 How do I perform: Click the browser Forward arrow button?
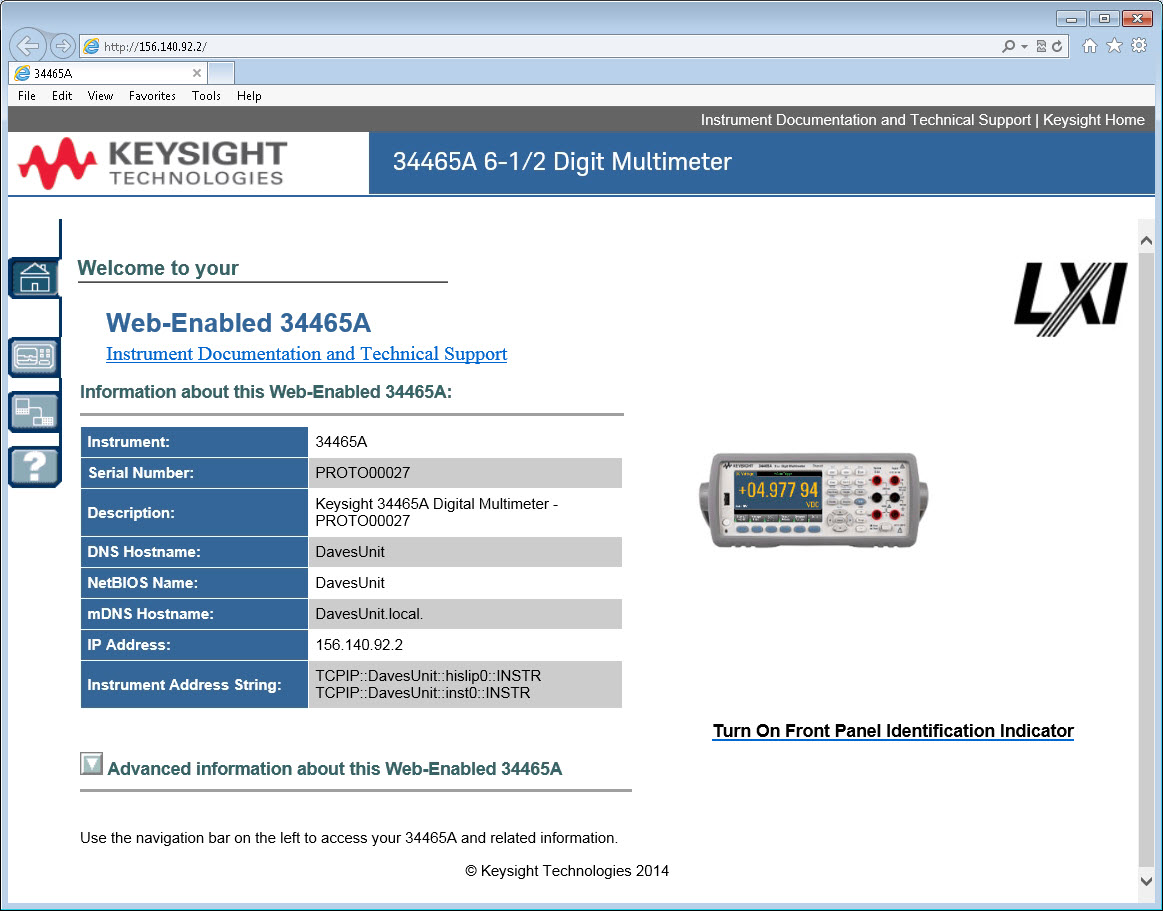63,46
